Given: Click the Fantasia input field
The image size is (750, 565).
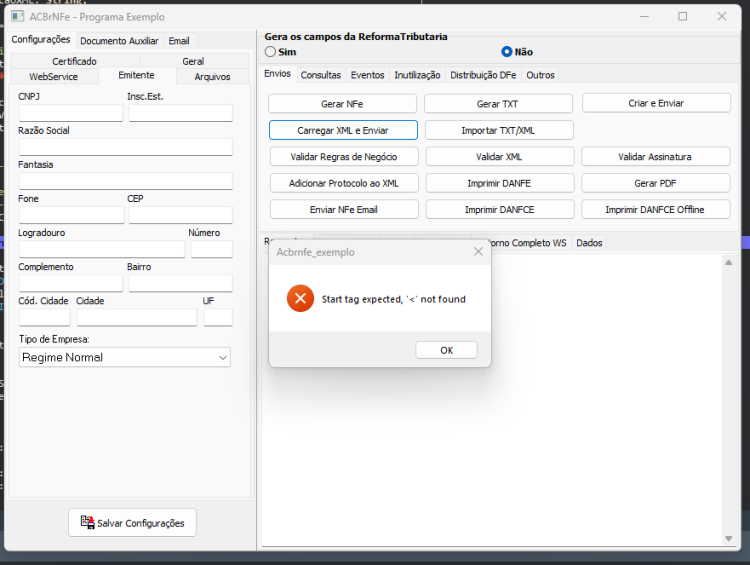Looking at the screenshot, I should (126, 181).
